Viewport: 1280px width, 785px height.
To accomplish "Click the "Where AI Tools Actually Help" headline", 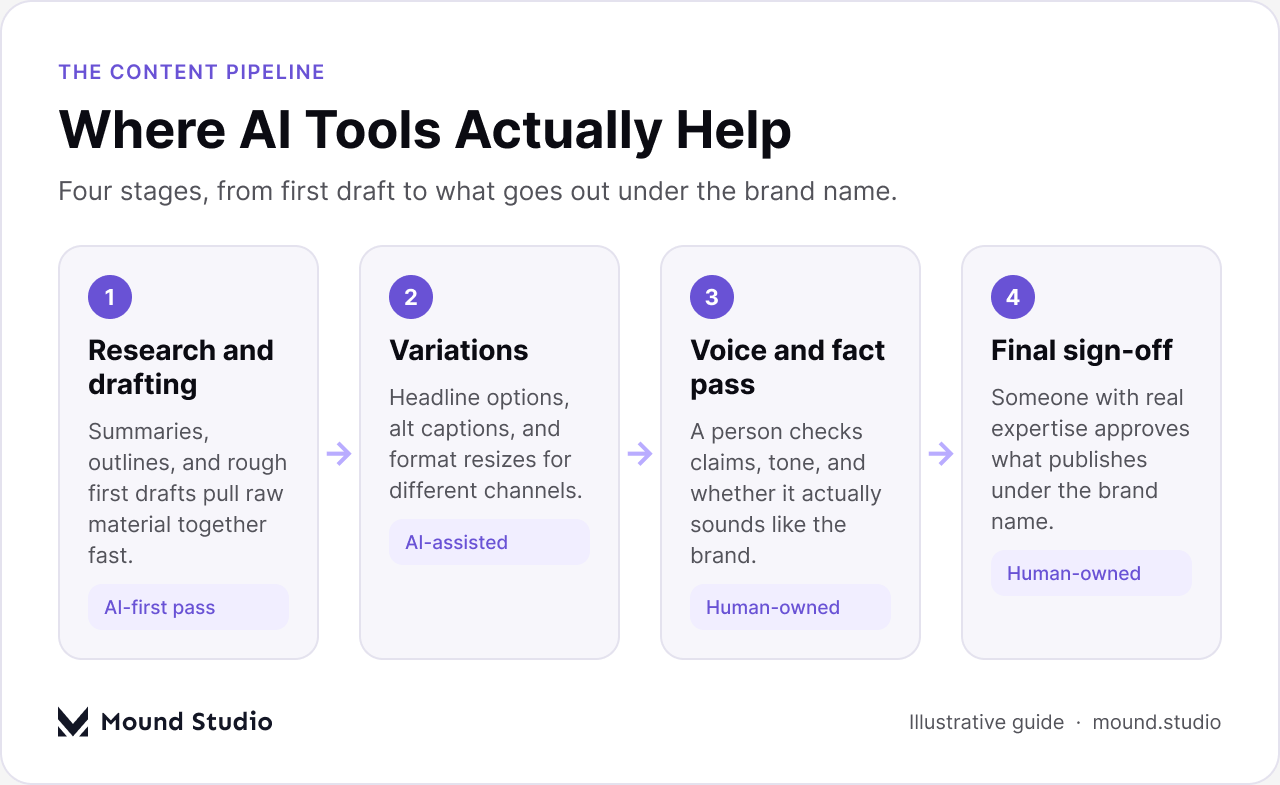I will pos(425,130).
